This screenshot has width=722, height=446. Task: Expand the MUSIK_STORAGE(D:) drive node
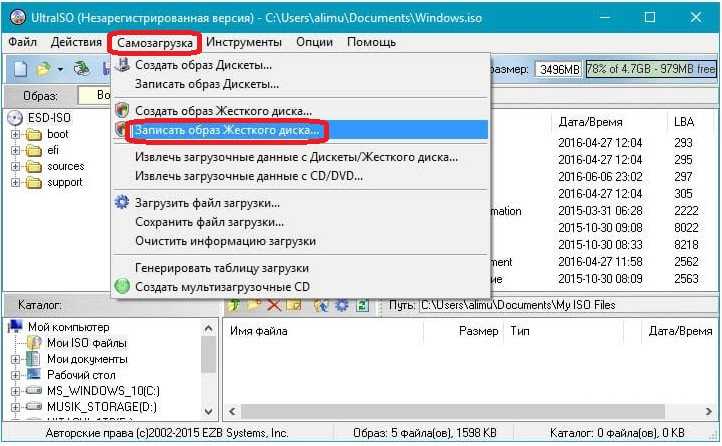[x=15, y=407]
